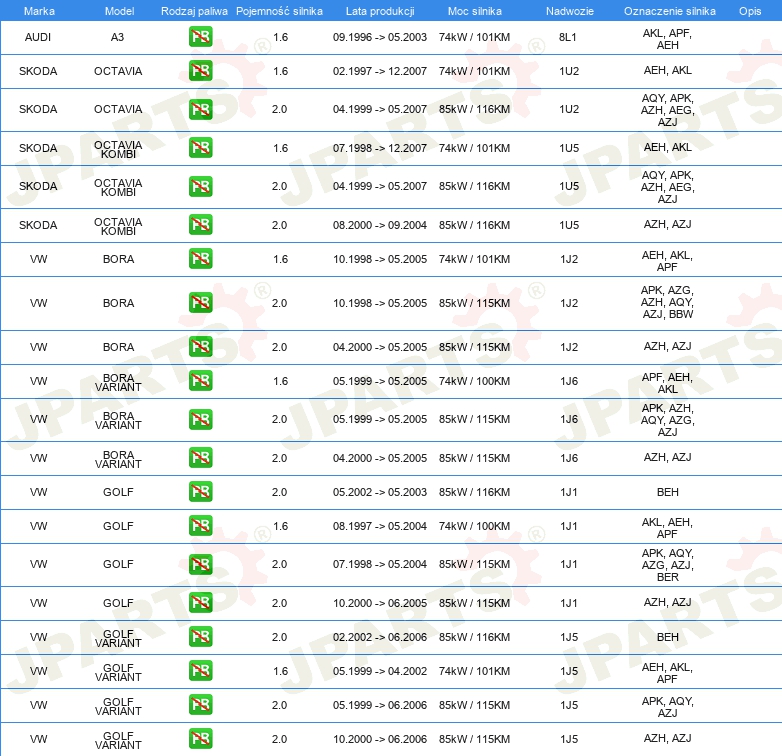The image size is (782, 756).
Task: Click date range 05.1999 -> 06.2006
Action: click(x=380, y=705)
